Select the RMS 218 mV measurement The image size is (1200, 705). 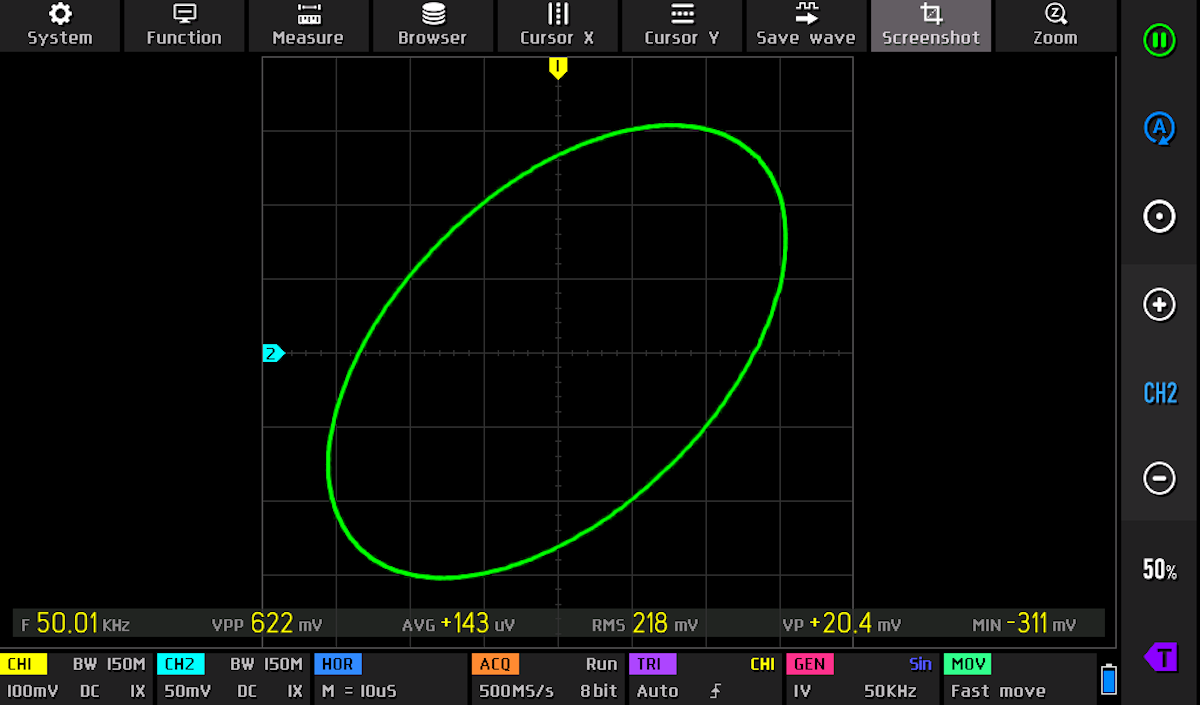click(x=644, y=624)
